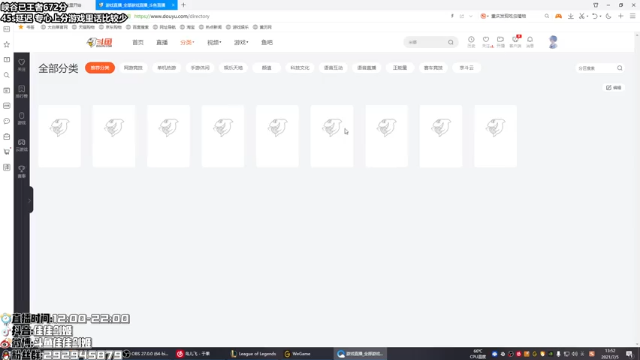Click the 开播 start streaming icon

pos(500,40)
